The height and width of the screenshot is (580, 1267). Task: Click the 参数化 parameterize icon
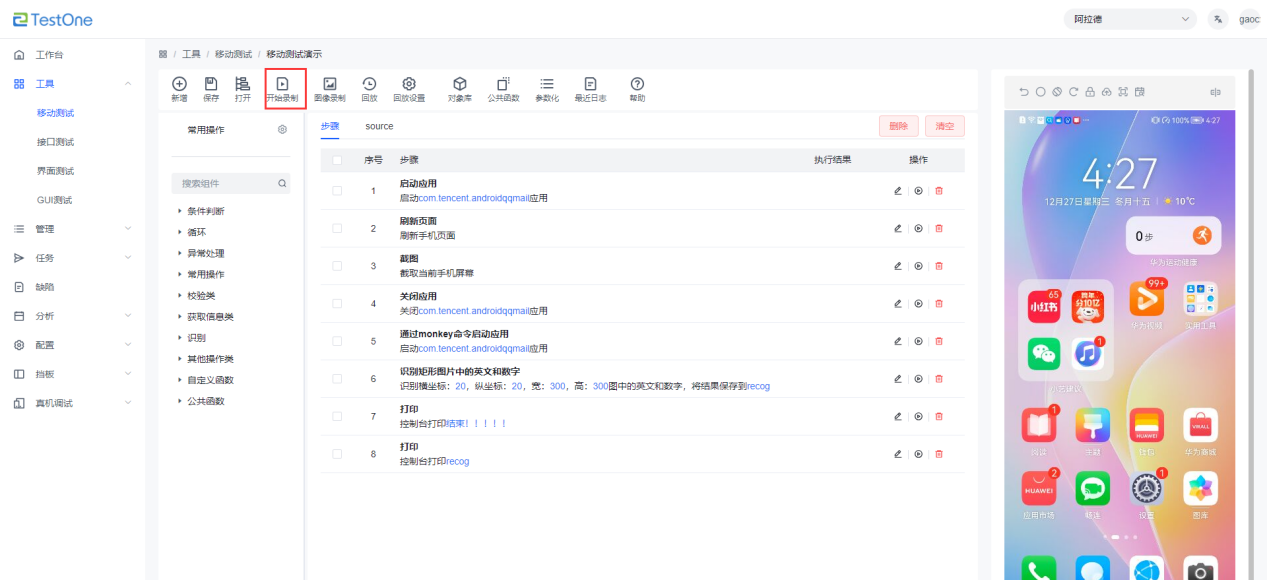(547, 85)
